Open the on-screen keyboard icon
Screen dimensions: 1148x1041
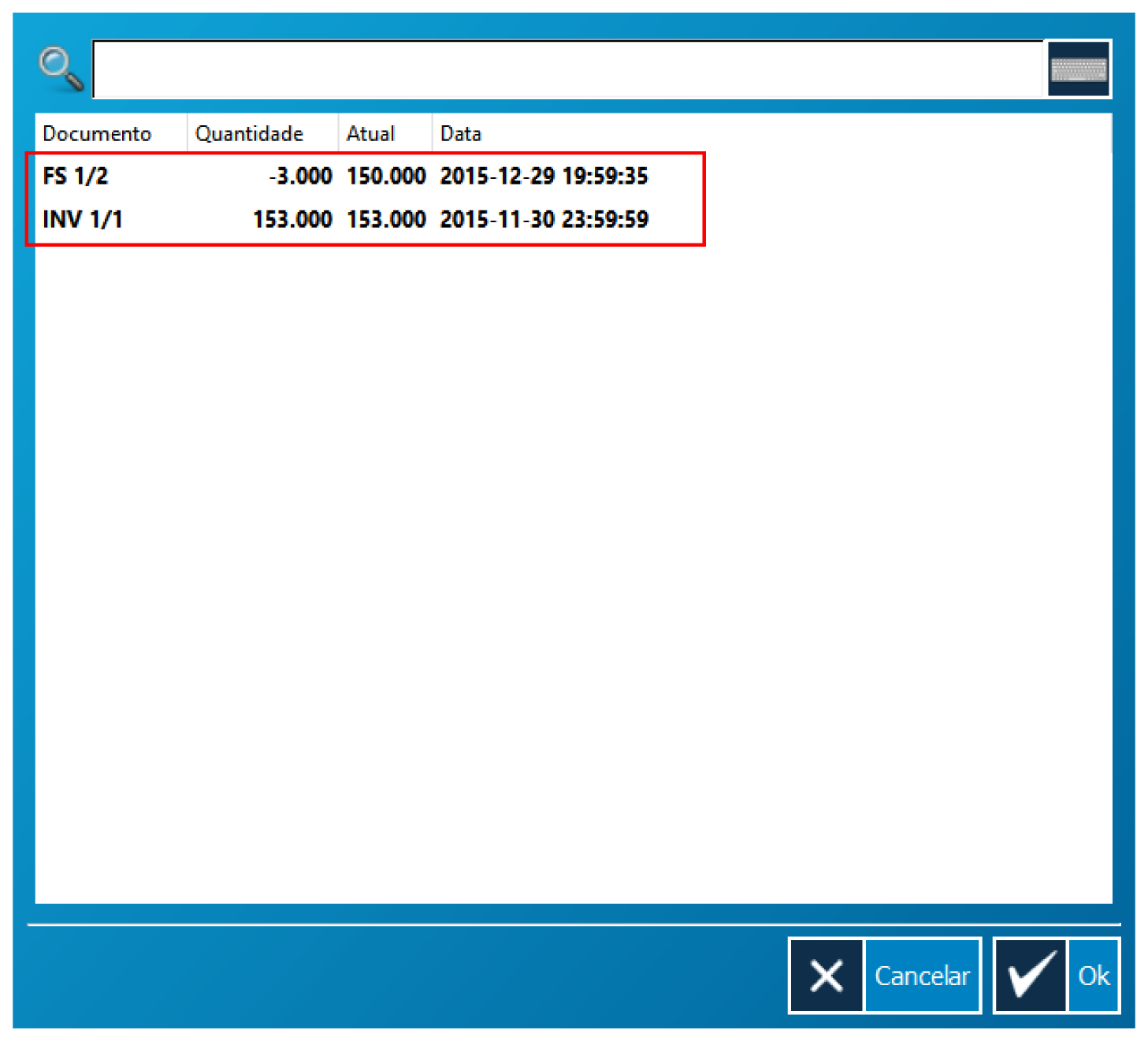1078,69
